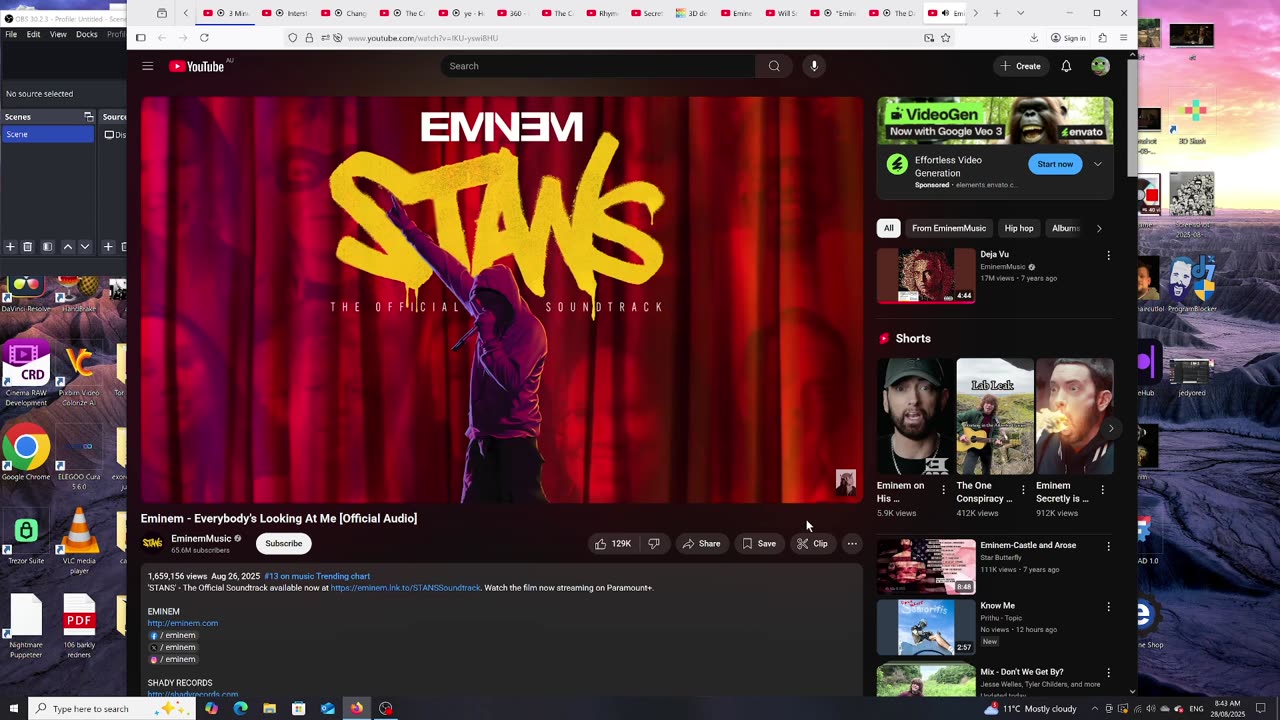Share the video with Share button
Viewport: 1280px width, 720px height.
[x=701, y=544]
